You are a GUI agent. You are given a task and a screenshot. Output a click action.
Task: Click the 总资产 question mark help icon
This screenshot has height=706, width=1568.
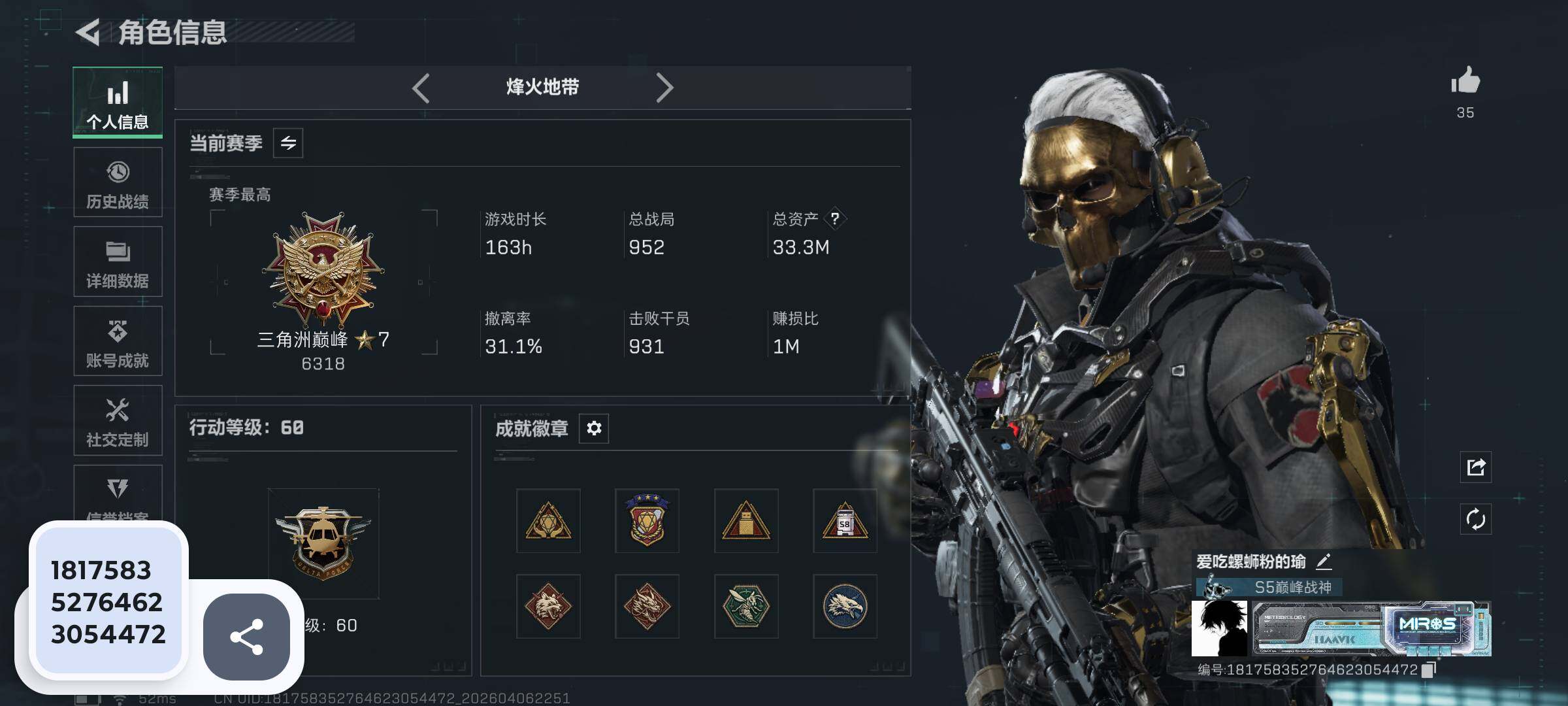(835, 219)
